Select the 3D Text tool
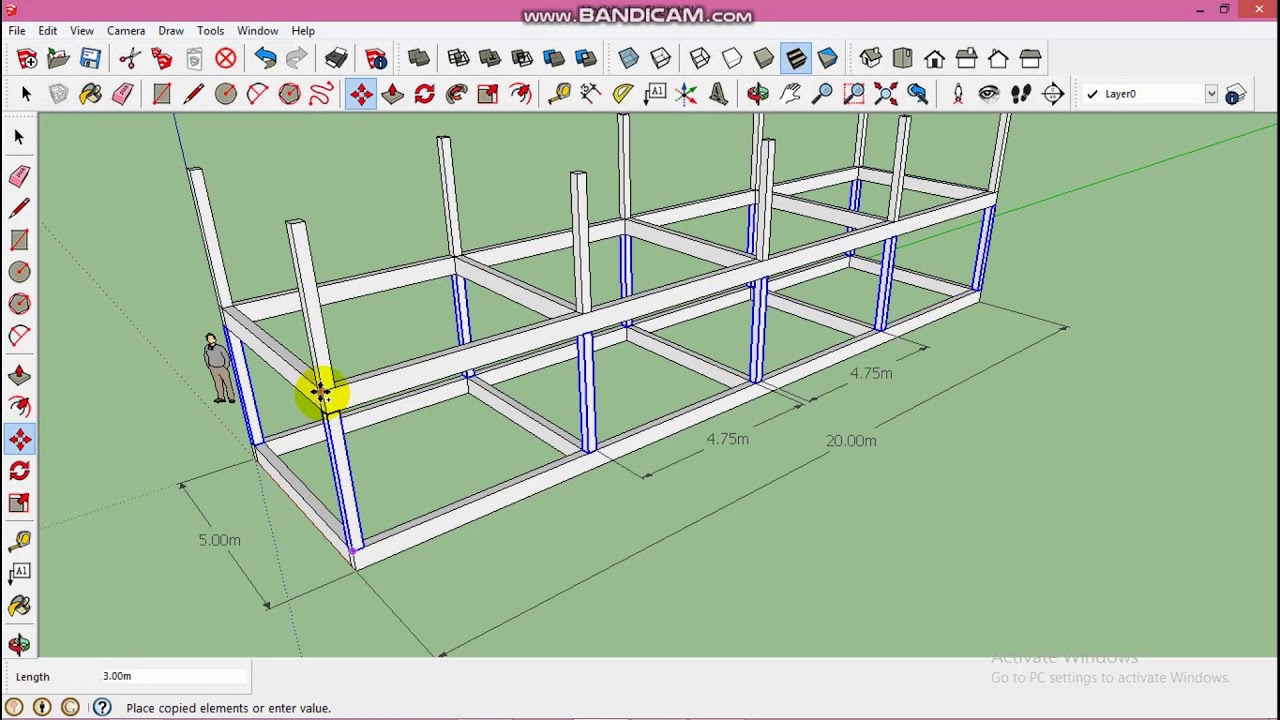 719,94
